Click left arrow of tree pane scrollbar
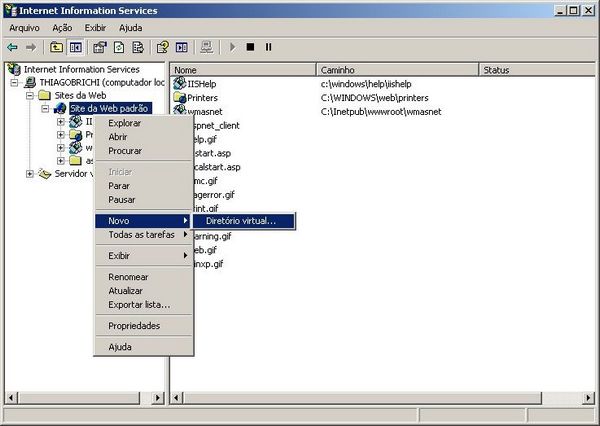This screenshot has height=426, width=600. click(11, 398)
